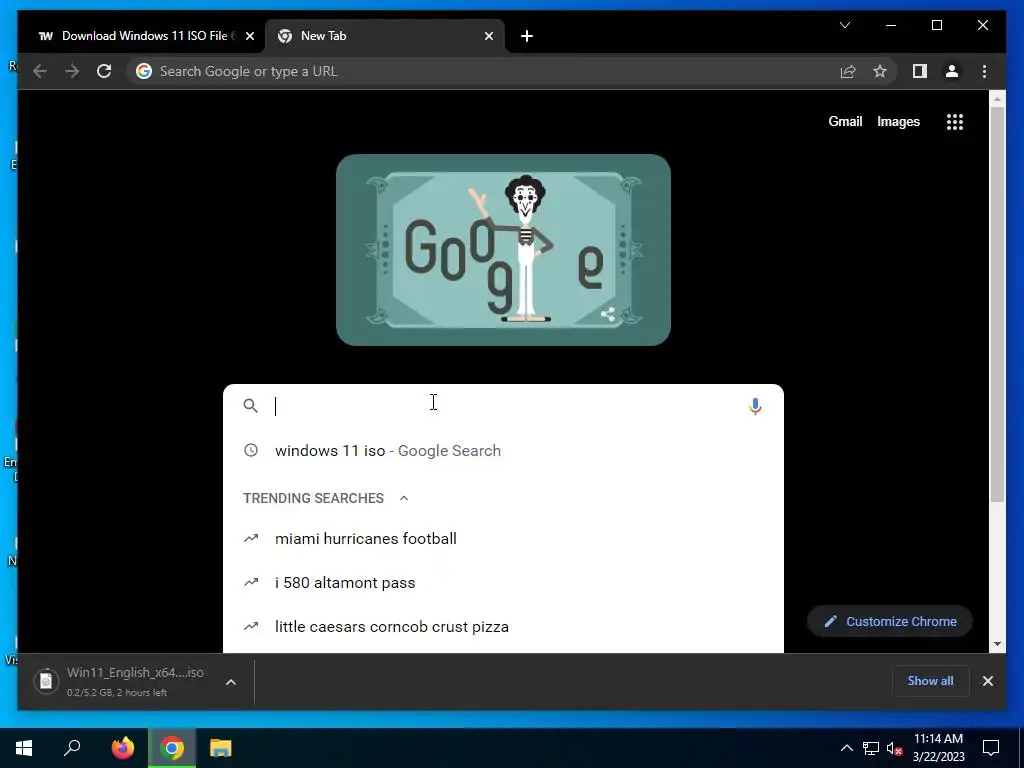
Task: Open the Google apps grid
Action: pos(955,121)
